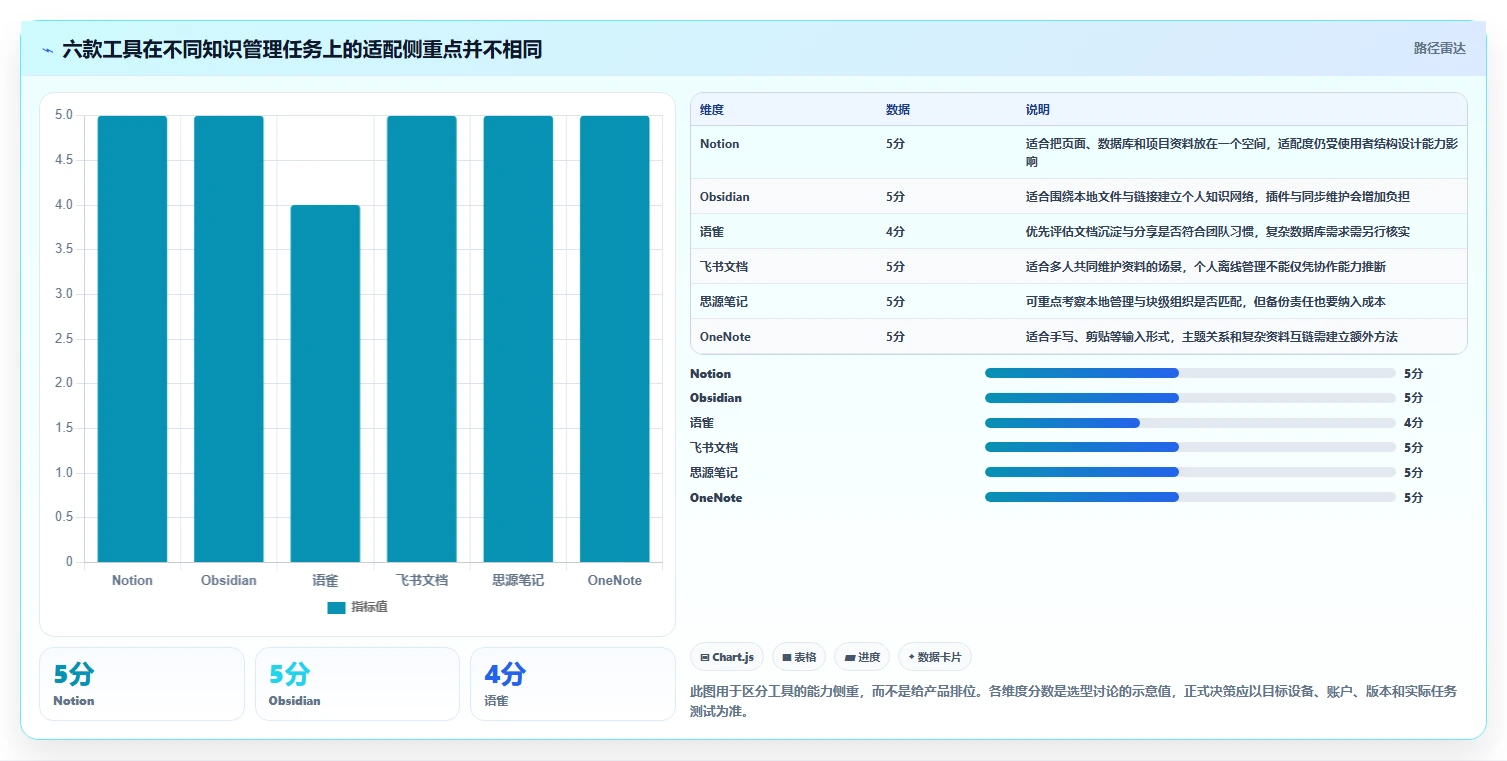The image size is (1507, 761).
Task: Click the 4分 value beside 语雀 progress bar
Action: click(1413, 423)
